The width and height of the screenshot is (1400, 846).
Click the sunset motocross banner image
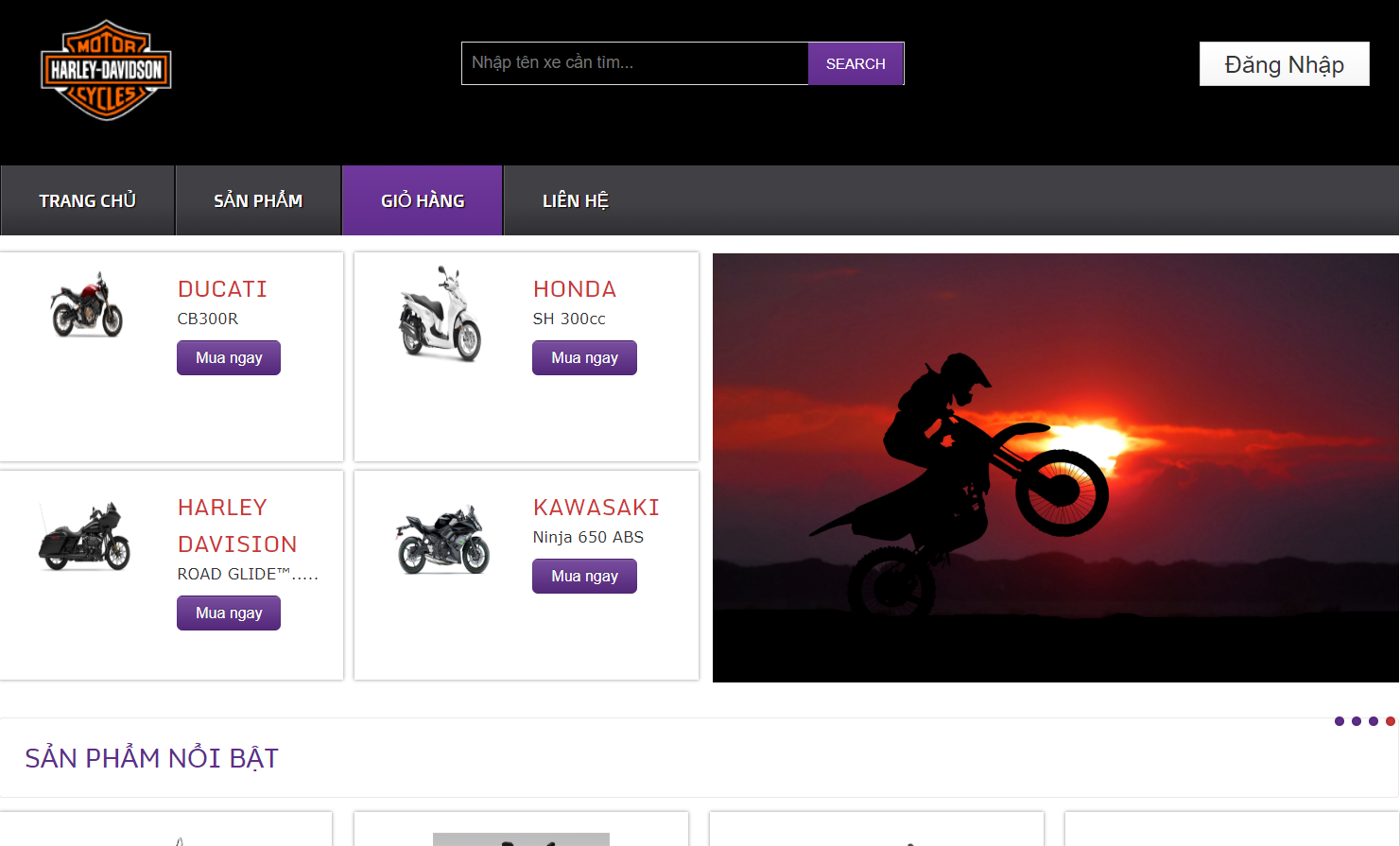(x=1056, y=468)
